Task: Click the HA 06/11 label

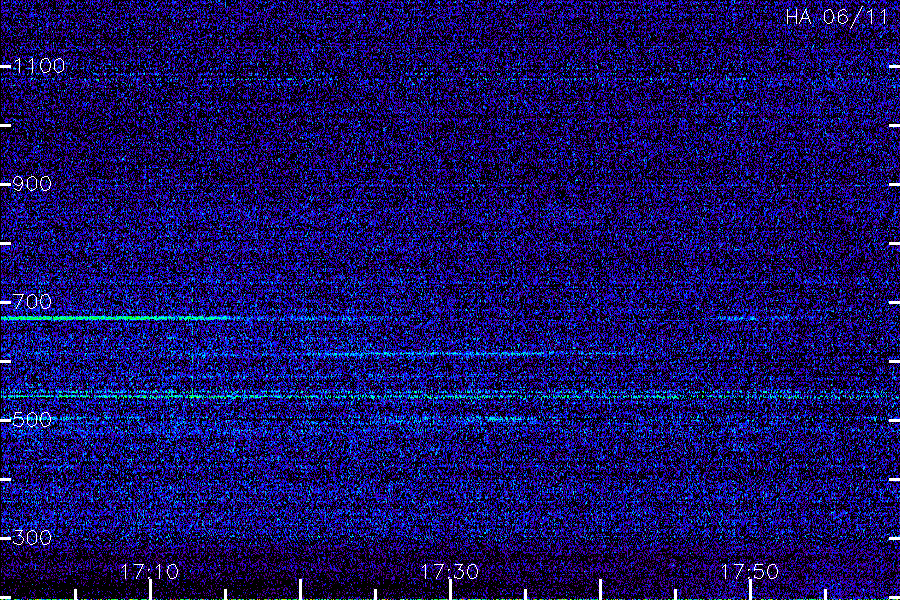Action: 837,17
